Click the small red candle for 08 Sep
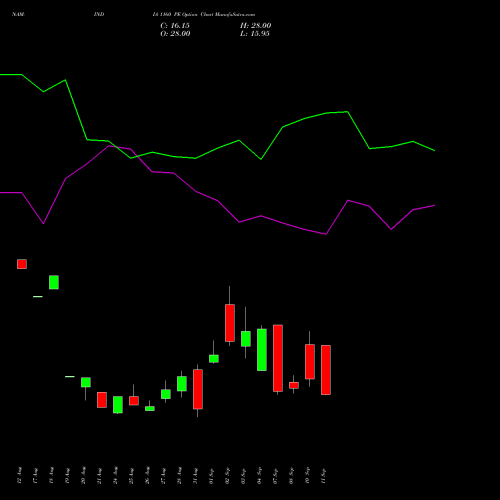Screen dimensions: 500x500 pyautogui.click(x=294, y=385)
